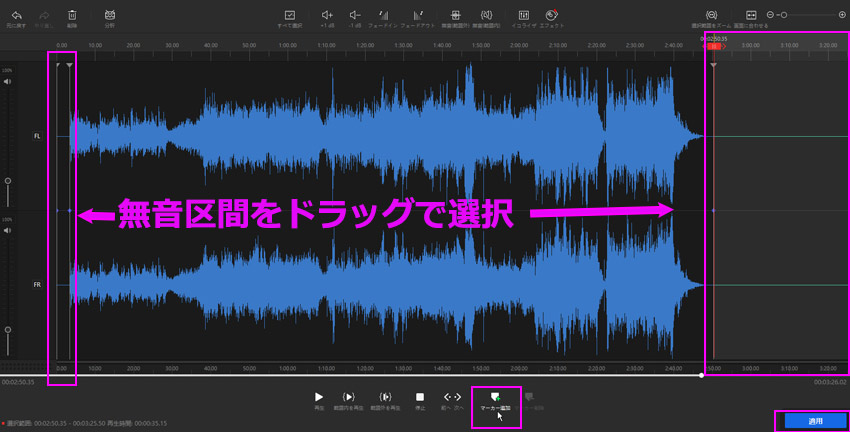The height and width of the screenshot is (432, 850).
Task: Adjust the FL channel volume slider
Action: click(8, 181)
